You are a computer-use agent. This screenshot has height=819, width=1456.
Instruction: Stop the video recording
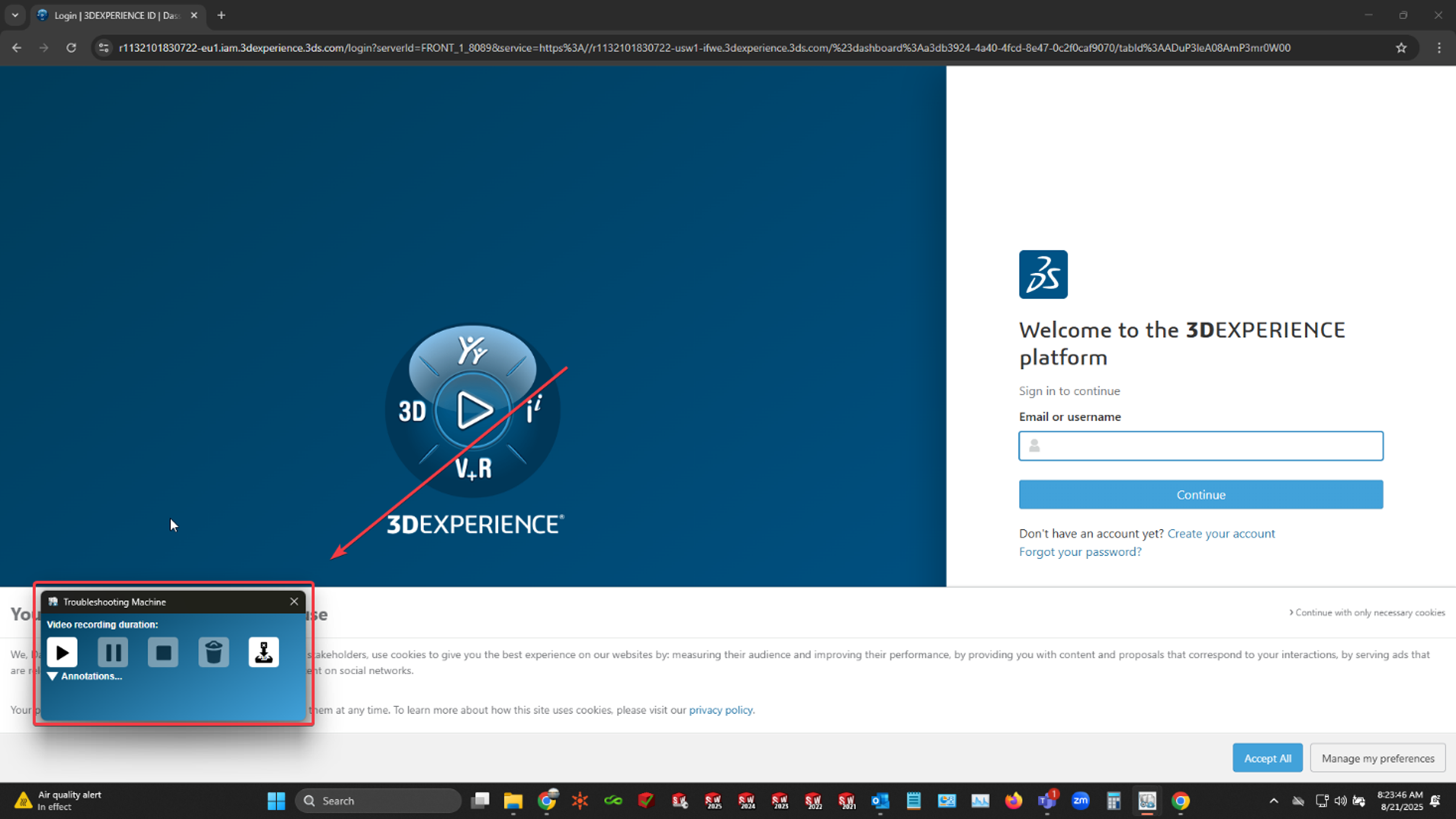[163, 652]
